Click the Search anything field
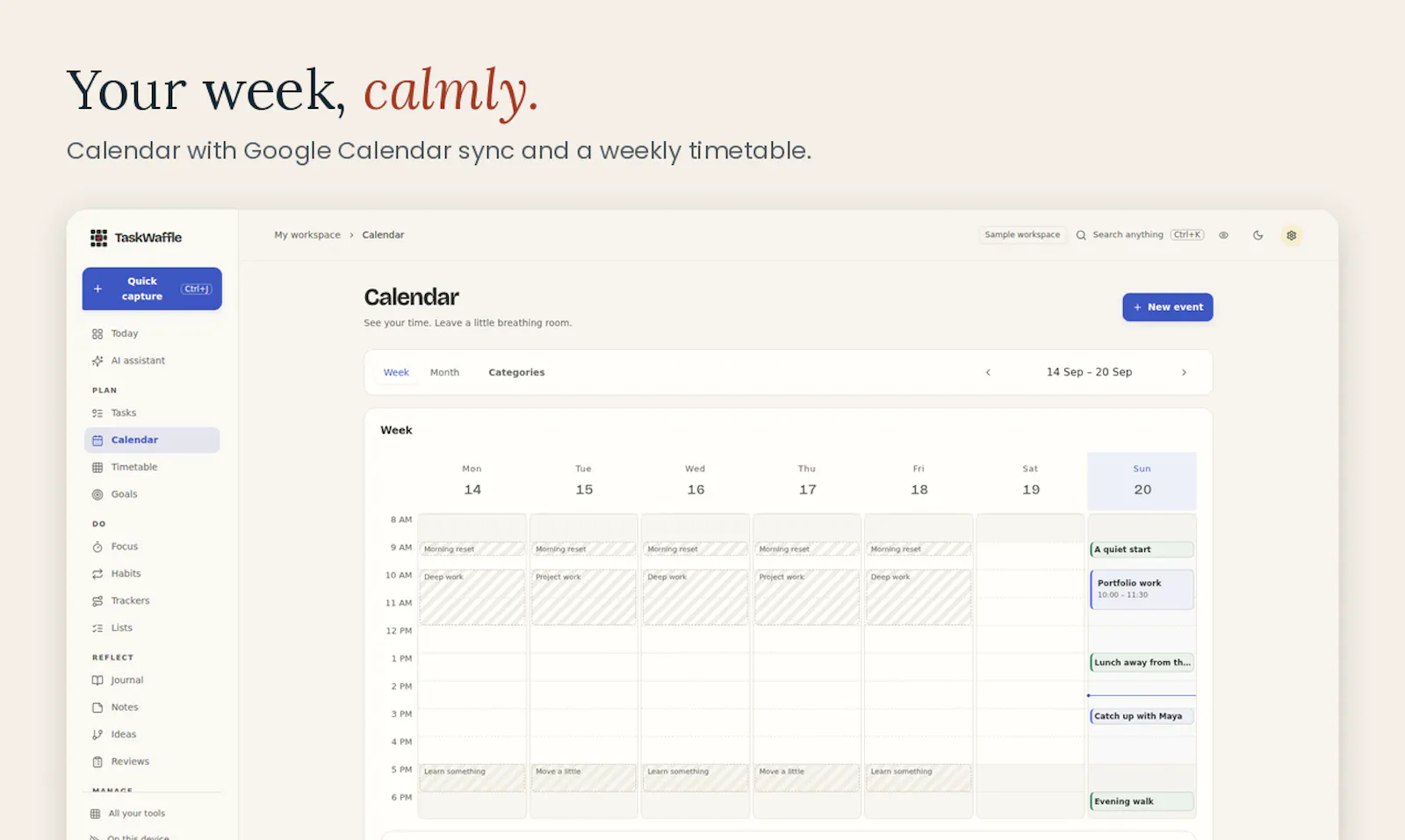Screen dimensions: 1405x840 pyautogui.click(x=1140, y=235)
